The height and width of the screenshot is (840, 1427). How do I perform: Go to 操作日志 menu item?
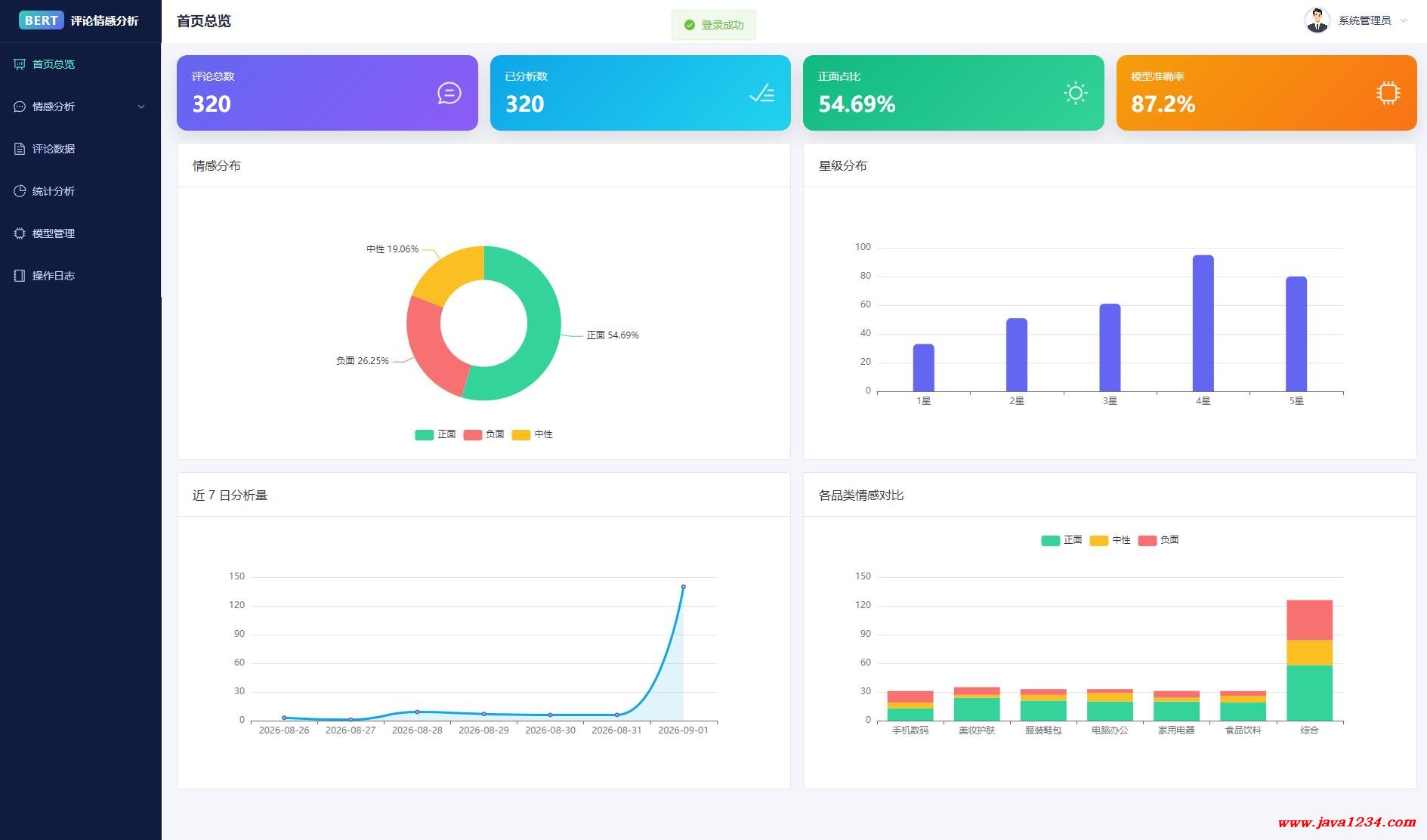pyautogui.click(x=80, y=276)
